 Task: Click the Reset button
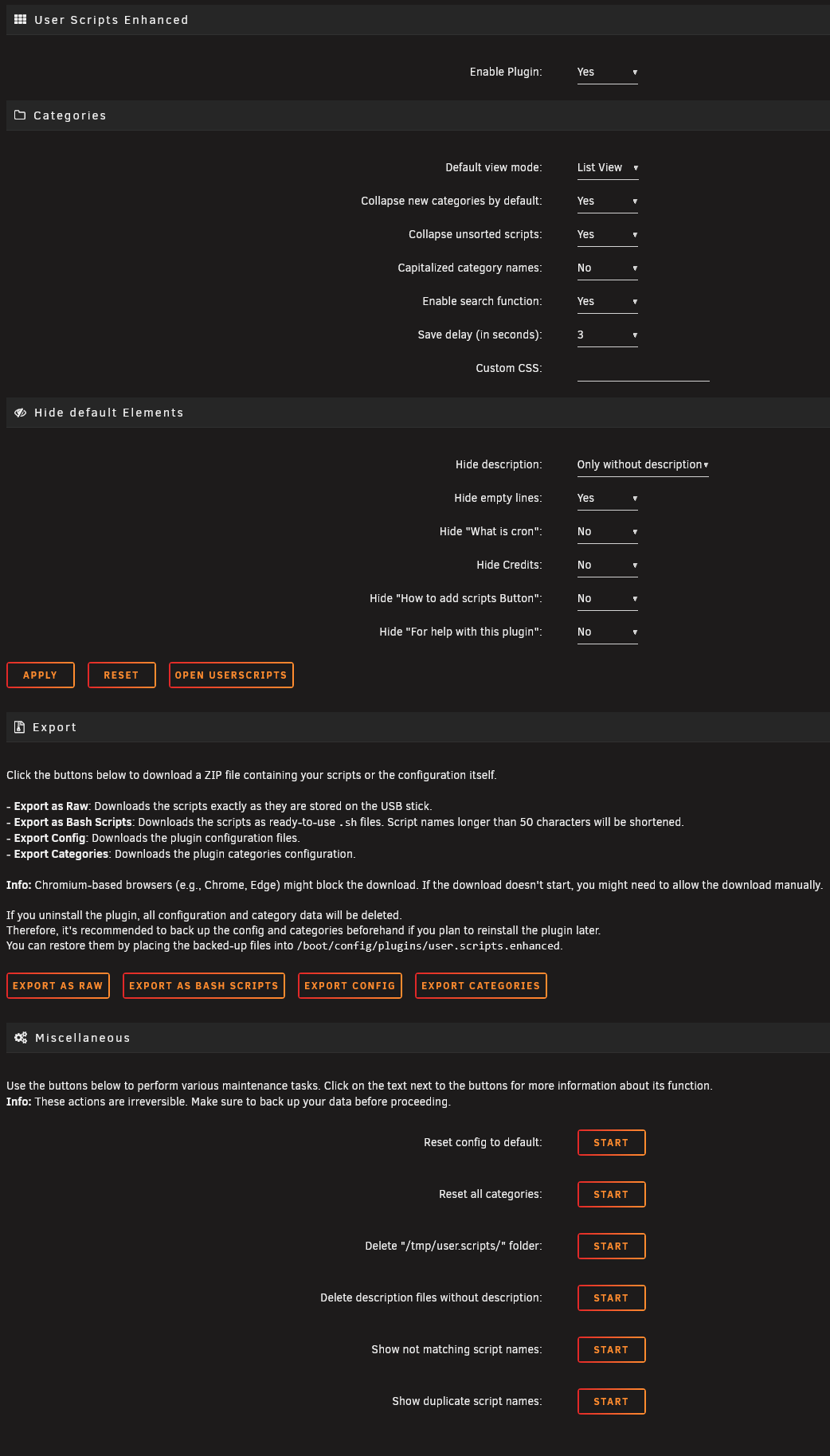point(122,675)
